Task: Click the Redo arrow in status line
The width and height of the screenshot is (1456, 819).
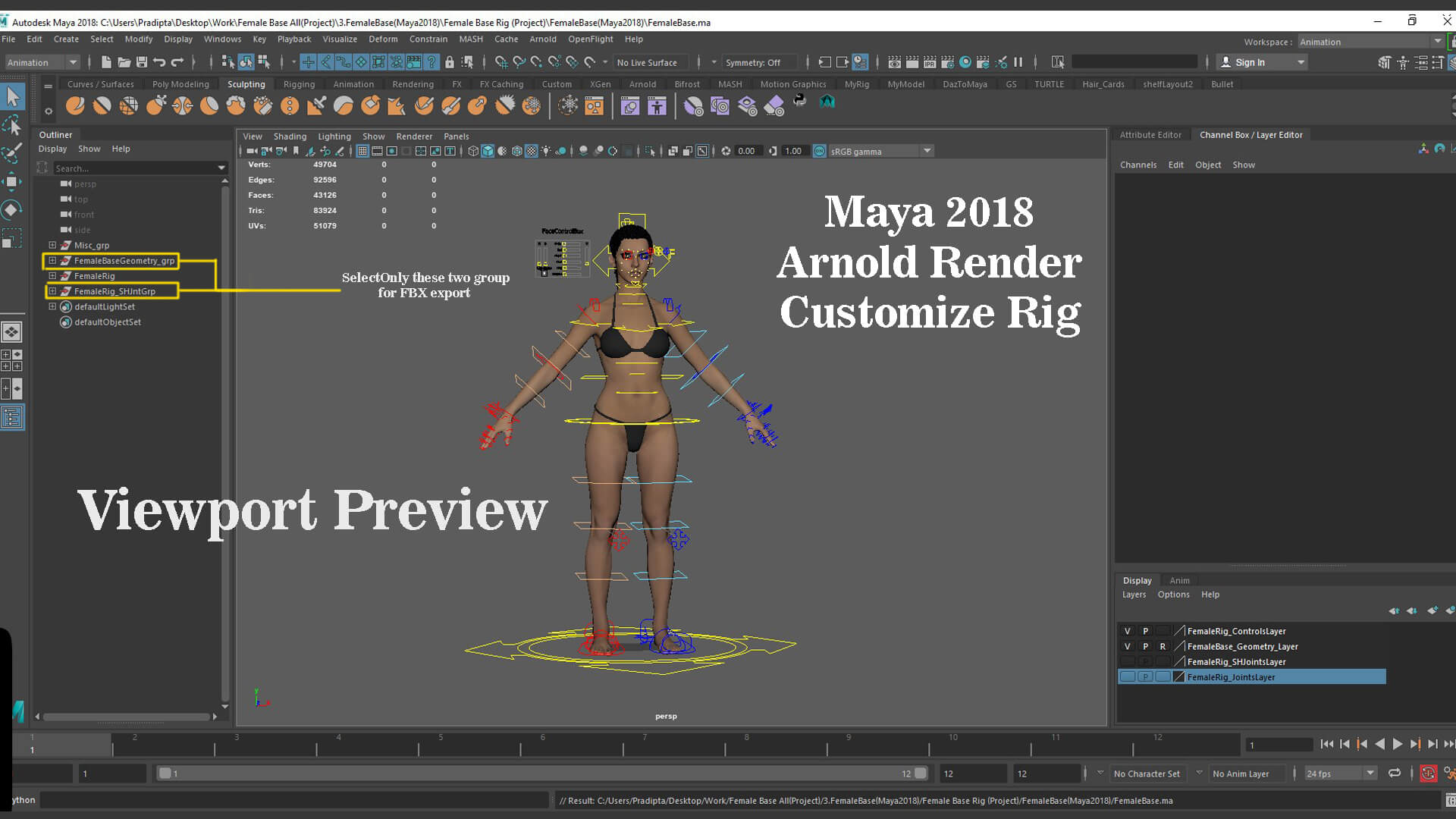Action: (x=177, y=62)
